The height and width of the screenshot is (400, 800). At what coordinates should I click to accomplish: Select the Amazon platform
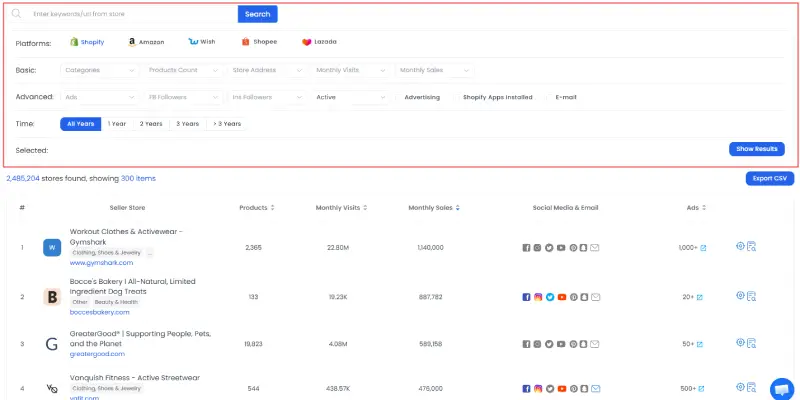coord(146,42)
